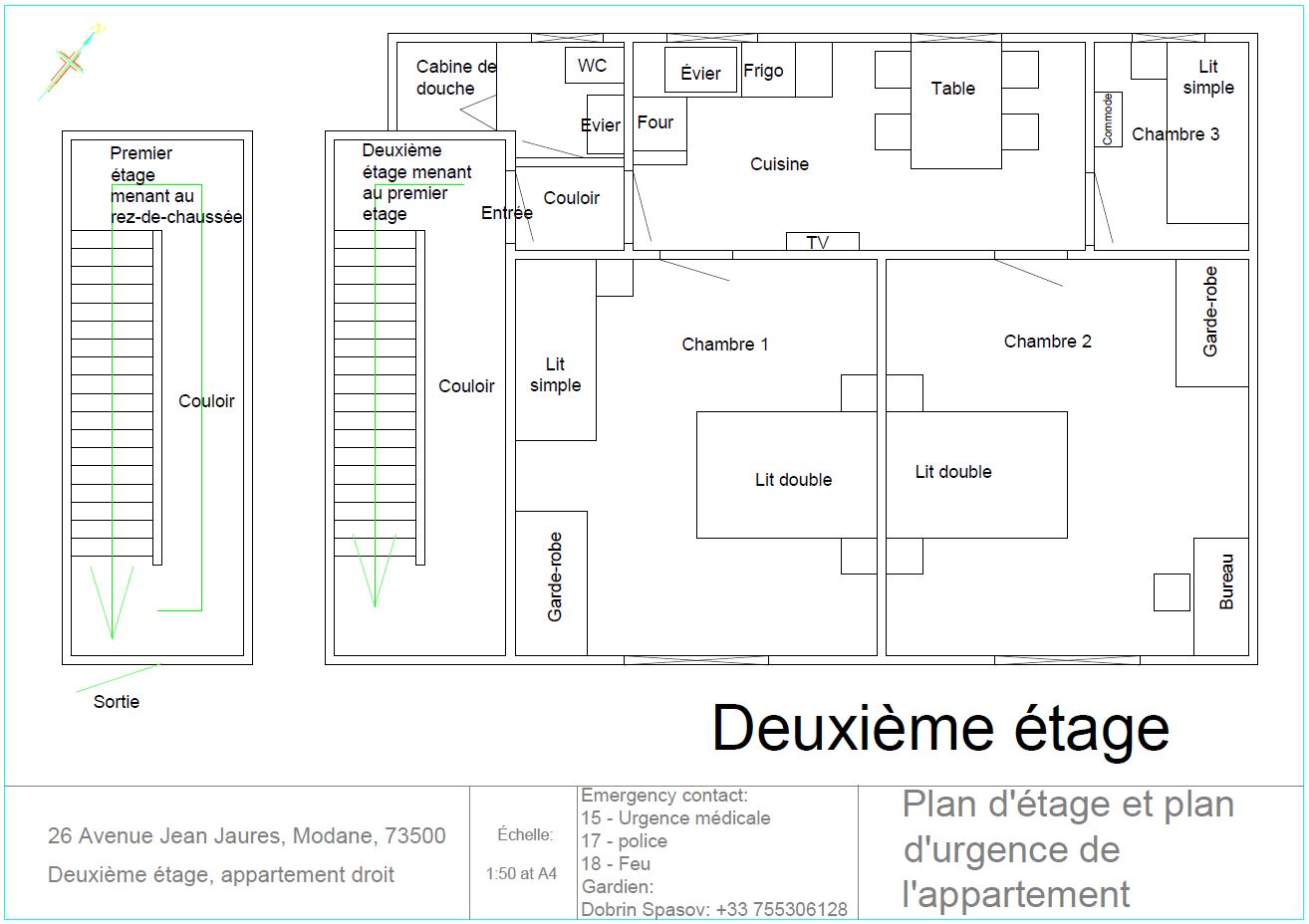Click 'Deuxième étage, appartement droit' text
This screenshot has height=924, width=1309.
(221, 875)
